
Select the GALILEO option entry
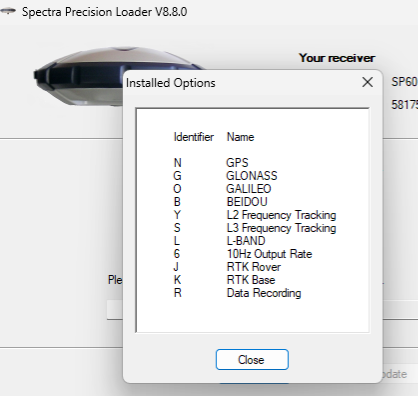point(249,189)
